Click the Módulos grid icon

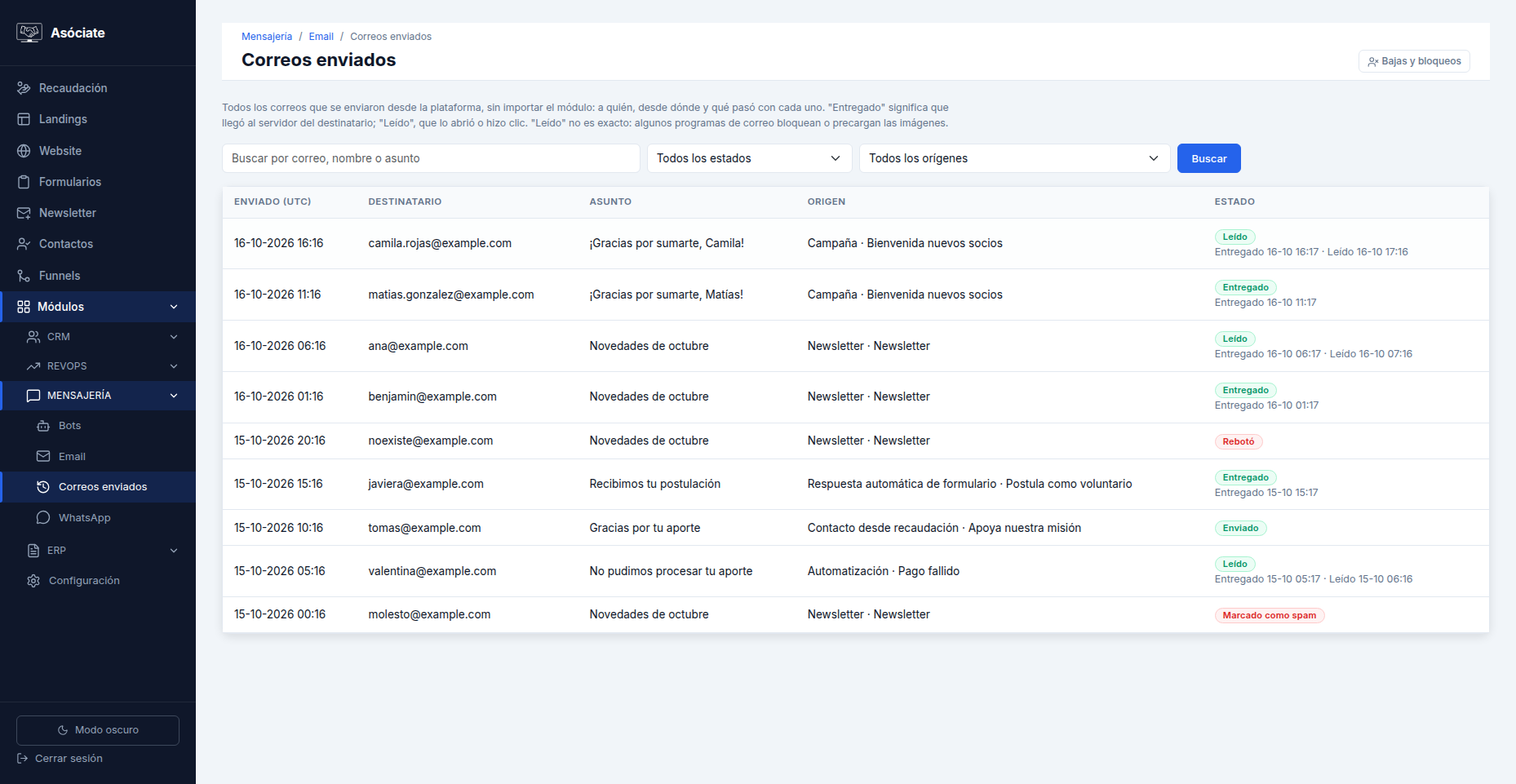(24, 307)
